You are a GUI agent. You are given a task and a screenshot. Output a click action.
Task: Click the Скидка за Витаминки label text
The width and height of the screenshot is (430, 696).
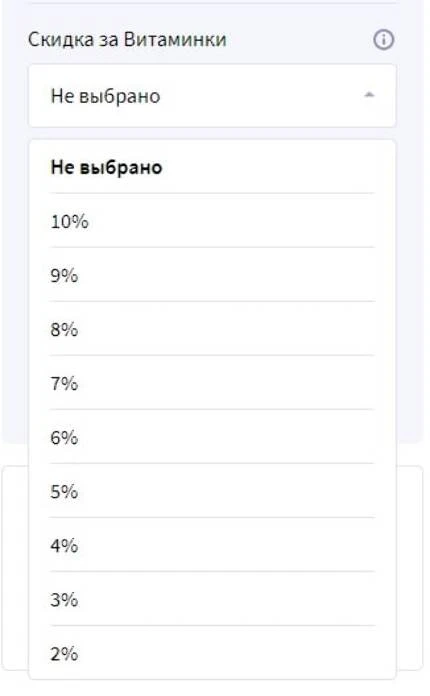tap(127, 40)
